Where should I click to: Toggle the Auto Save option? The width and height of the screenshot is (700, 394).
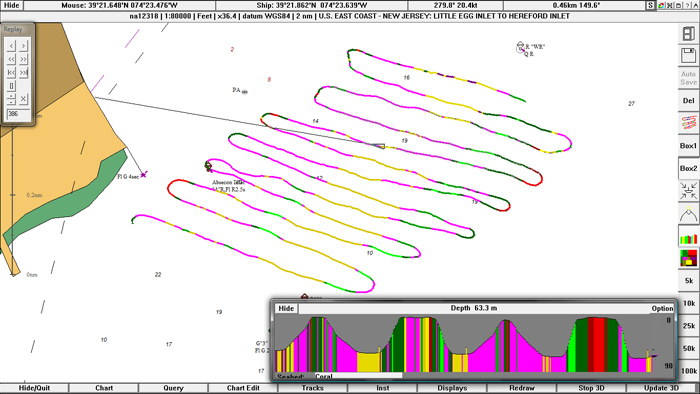(x=688, y=78)
